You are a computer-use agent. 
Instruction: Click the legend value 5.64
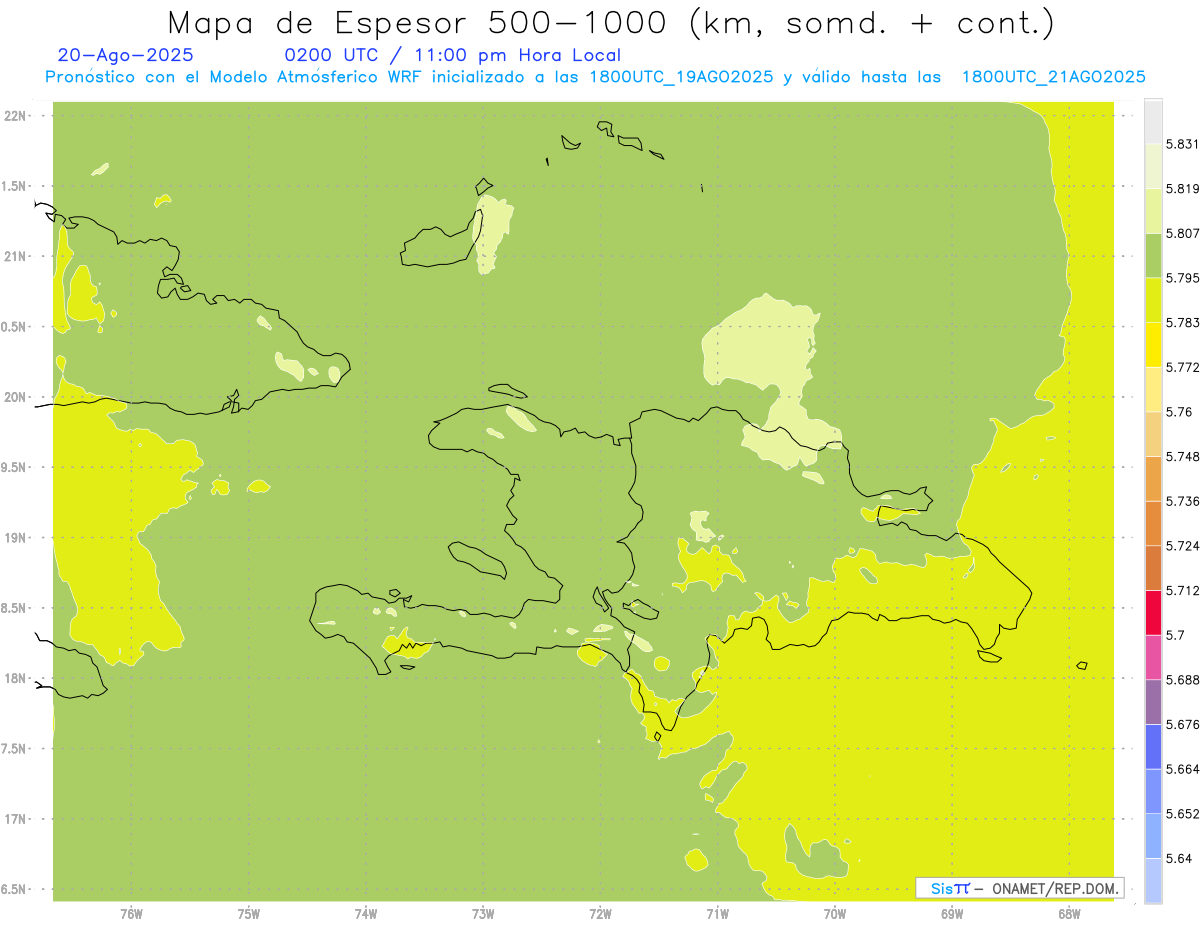point(1179,858)
